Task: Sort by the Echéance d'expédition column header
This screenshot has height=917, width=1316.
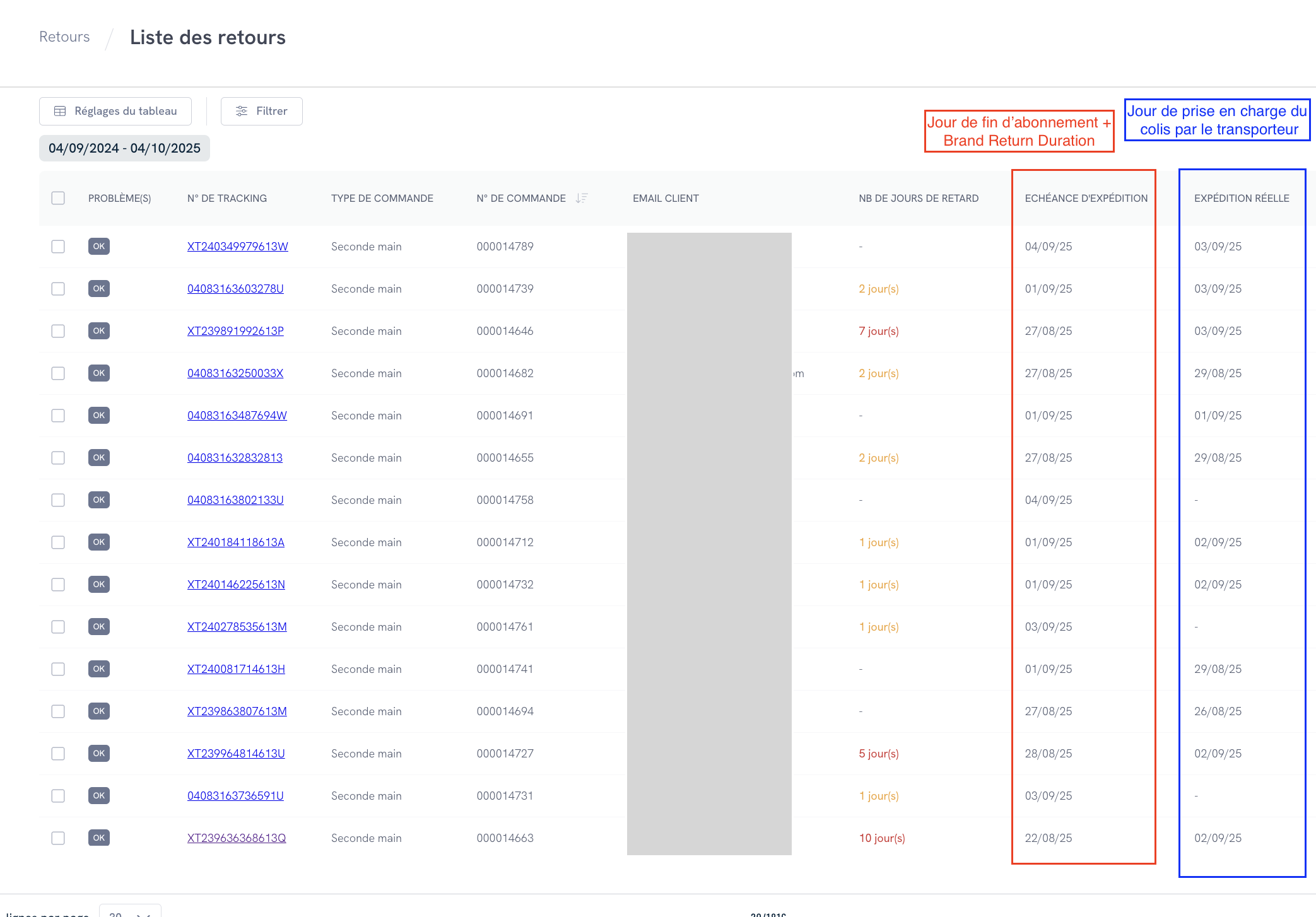Action: tap(1086, 198)
